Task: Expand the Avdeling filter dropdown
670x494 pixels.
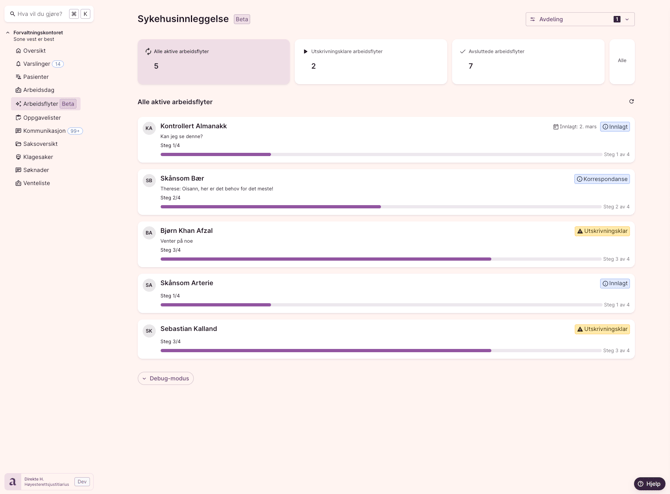Action: (580, 19)
